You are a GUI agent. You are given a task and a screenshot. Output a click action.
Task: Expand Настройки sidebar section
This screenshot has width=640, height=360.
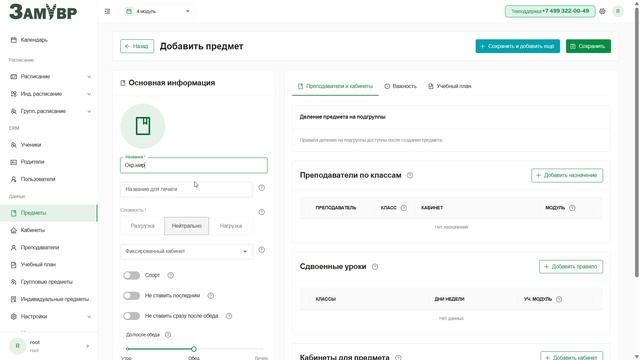click(x=49, y=316)
